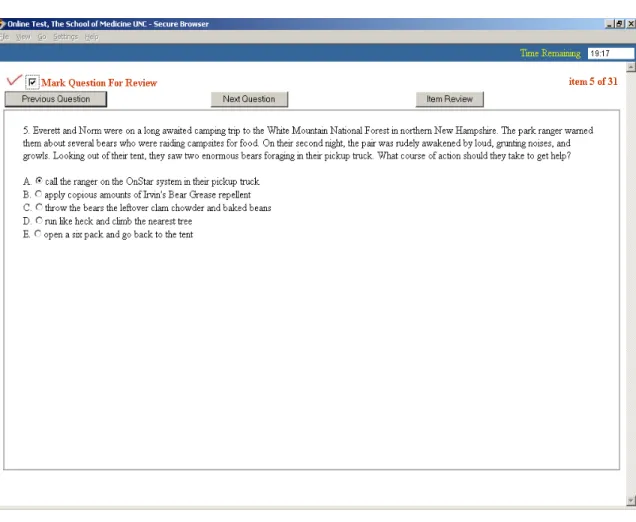Open the Item Review screen
636x522 pixels.
(449, 99)
